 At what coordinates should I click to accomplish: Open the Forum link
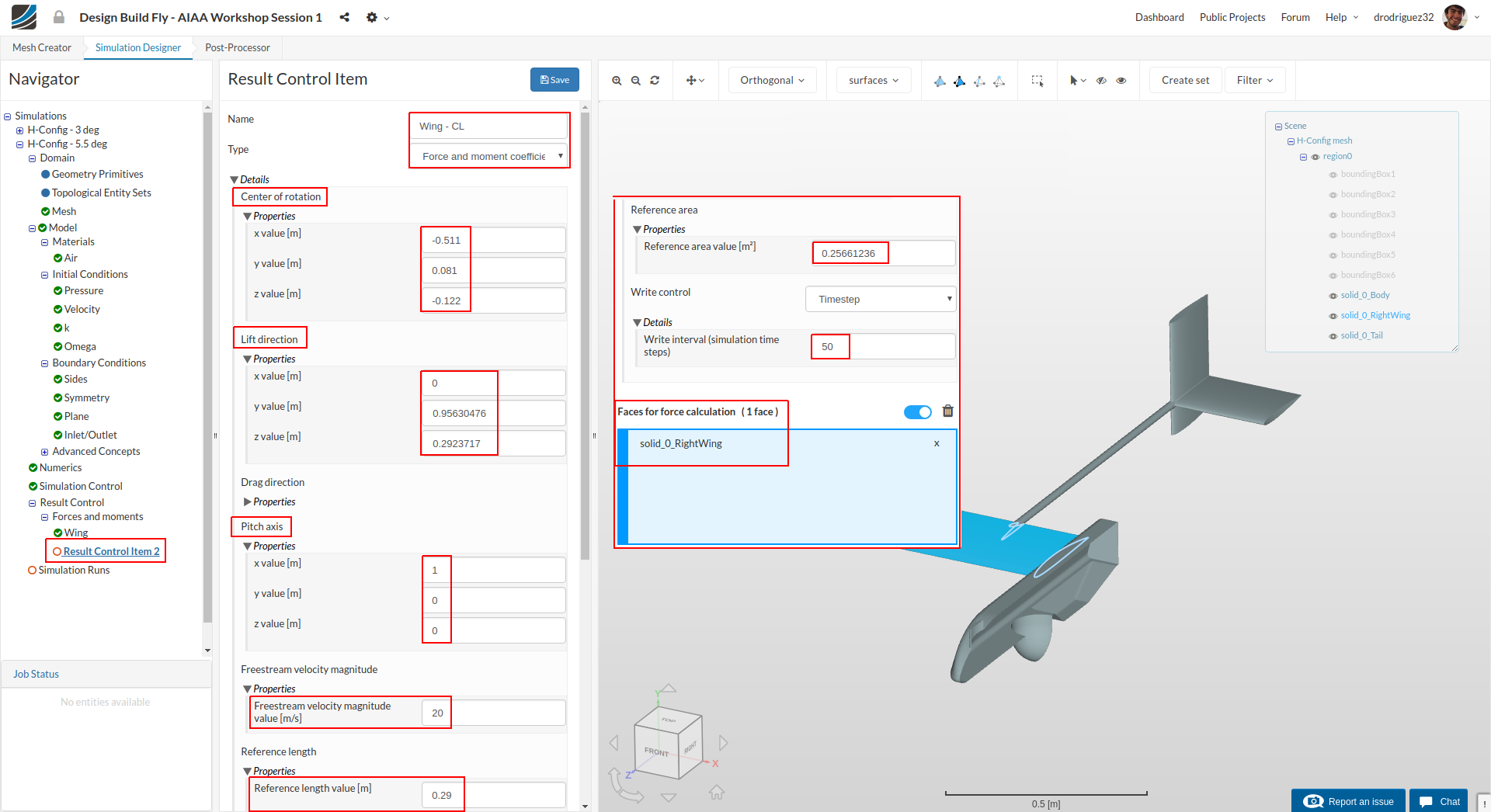1295,17
